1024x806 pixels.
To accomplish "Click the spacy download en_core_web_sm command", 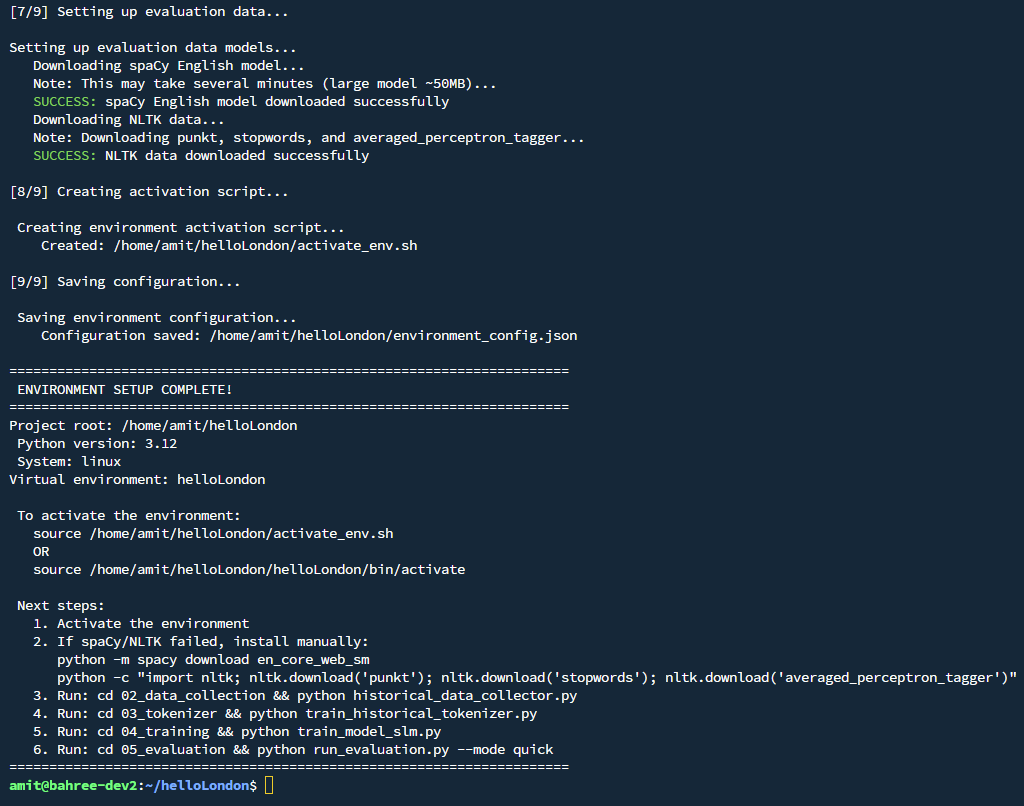I will pos(213,660).
